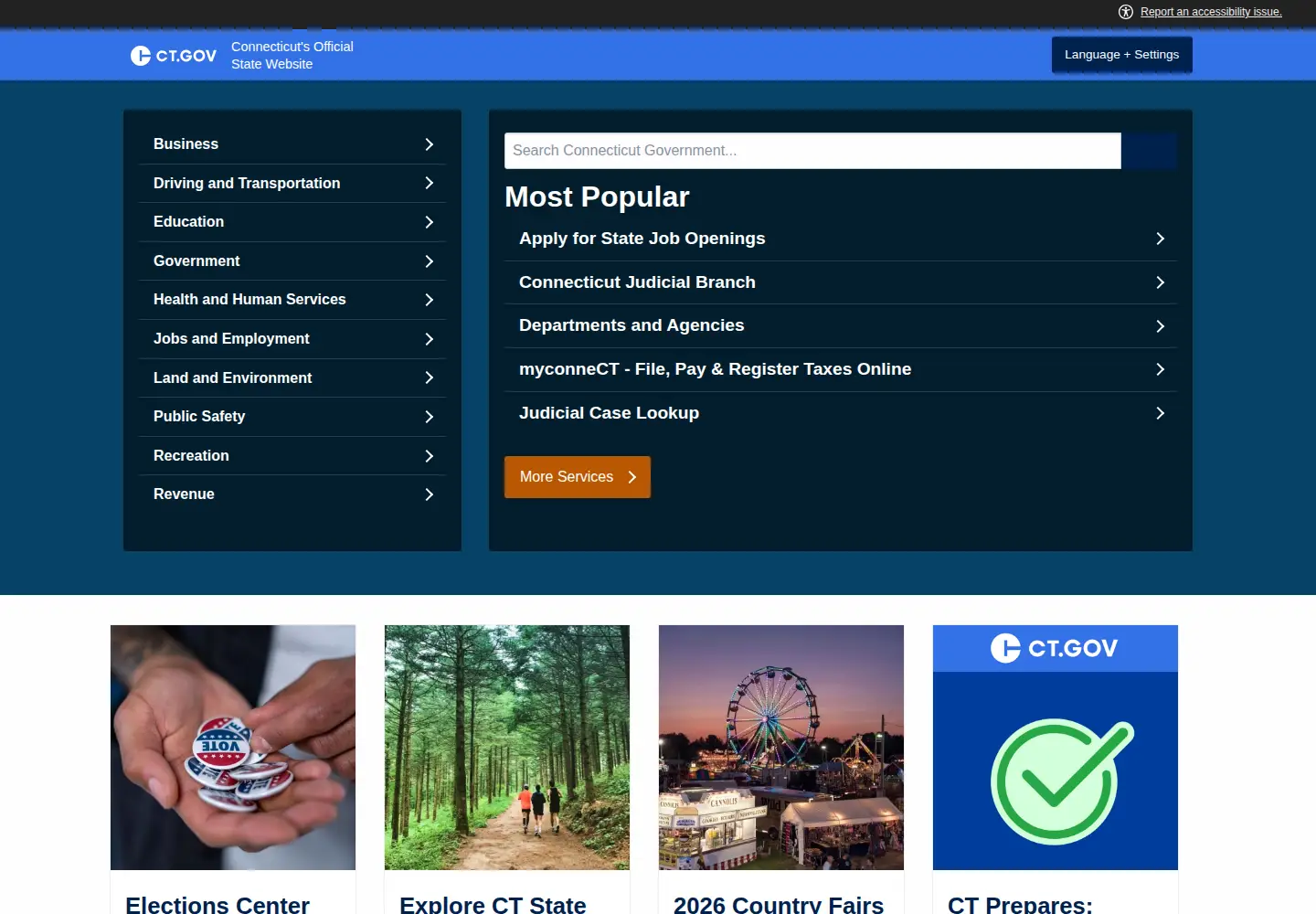Click chevron arrow next to Government
The width and height of the screenshot is (1316, 914).
pos(429,261)
